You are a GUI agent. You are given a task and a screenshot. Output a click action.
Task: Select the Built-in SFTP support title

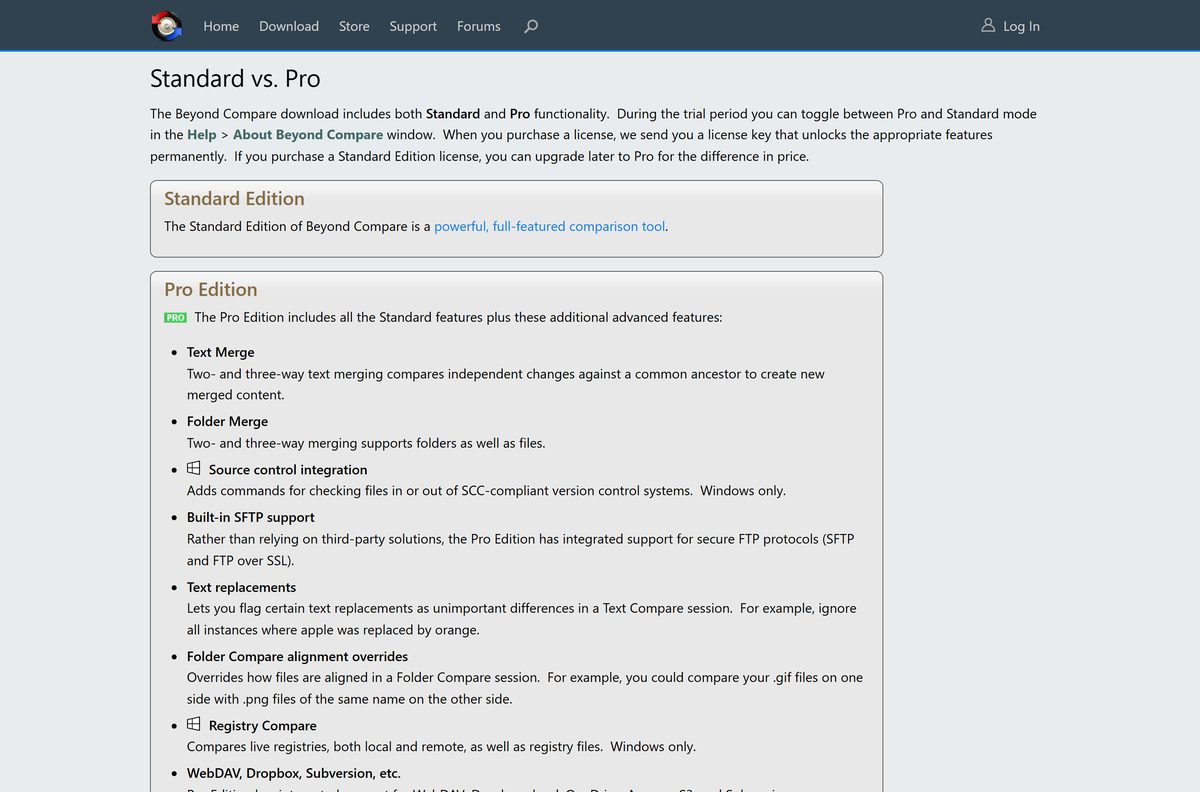tap(251, 517)
